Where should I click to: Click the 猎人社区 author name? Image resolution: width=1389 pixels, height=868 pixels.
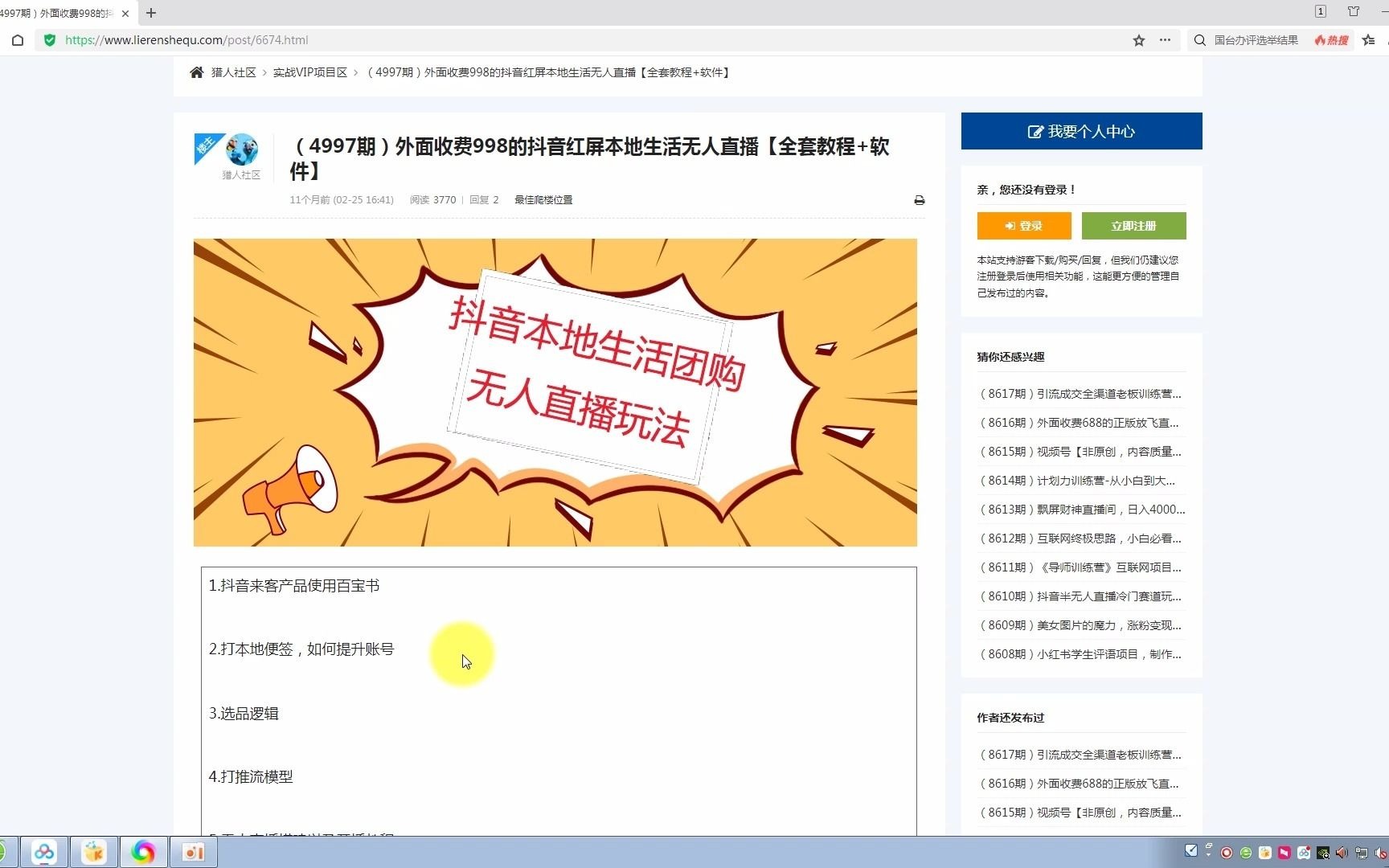click(x=241, y=175)
